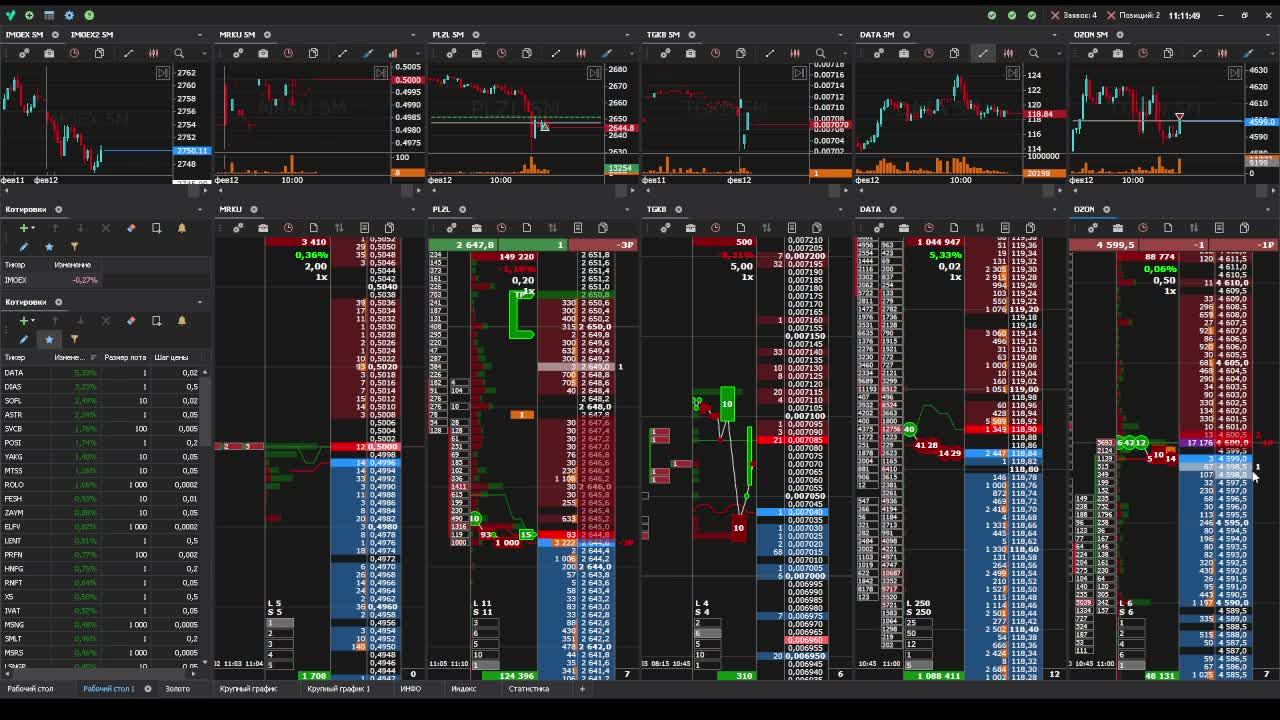Expand the lower Котировки panel menu arrow

click(x=200, y=302)
